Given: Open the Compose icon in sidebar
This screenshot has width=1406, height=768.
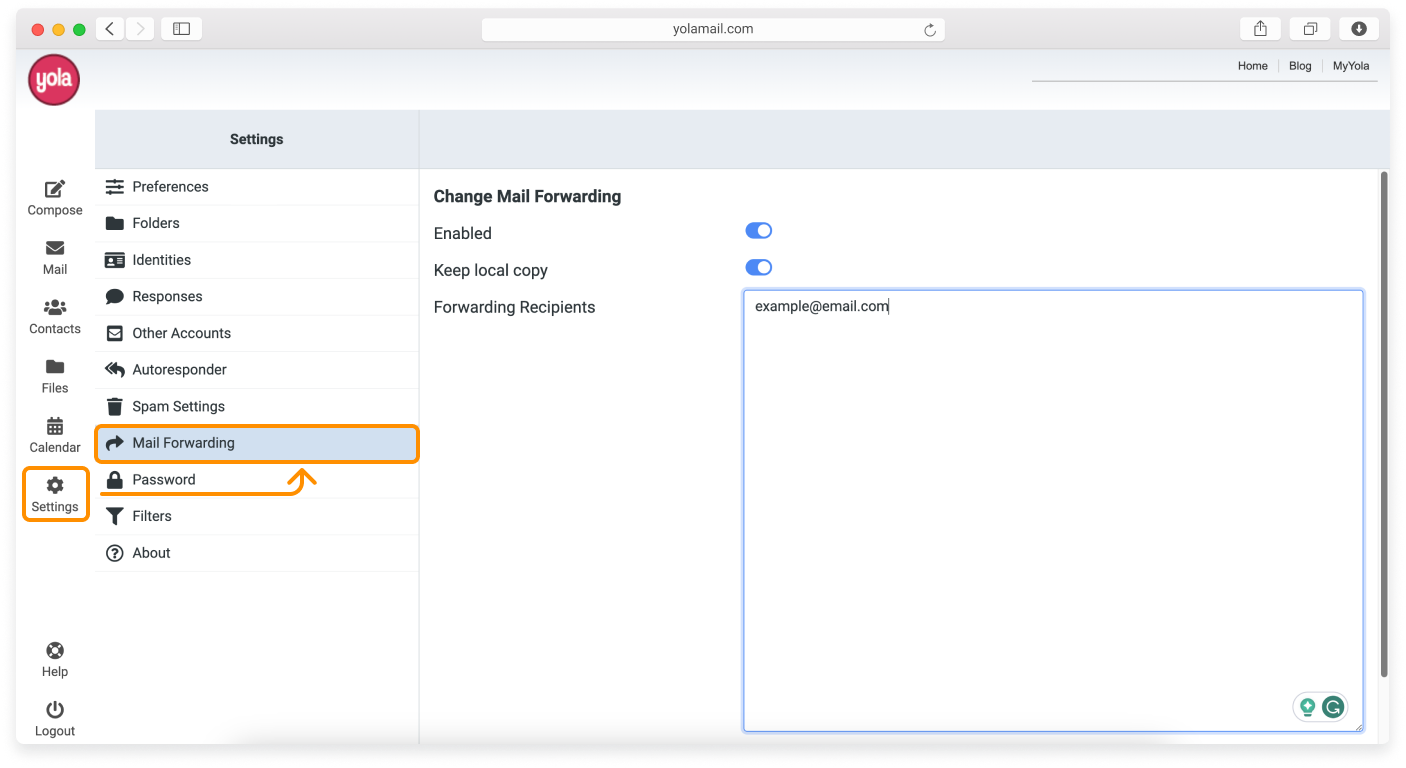Looking at the screenshot, I should point(54,190).
